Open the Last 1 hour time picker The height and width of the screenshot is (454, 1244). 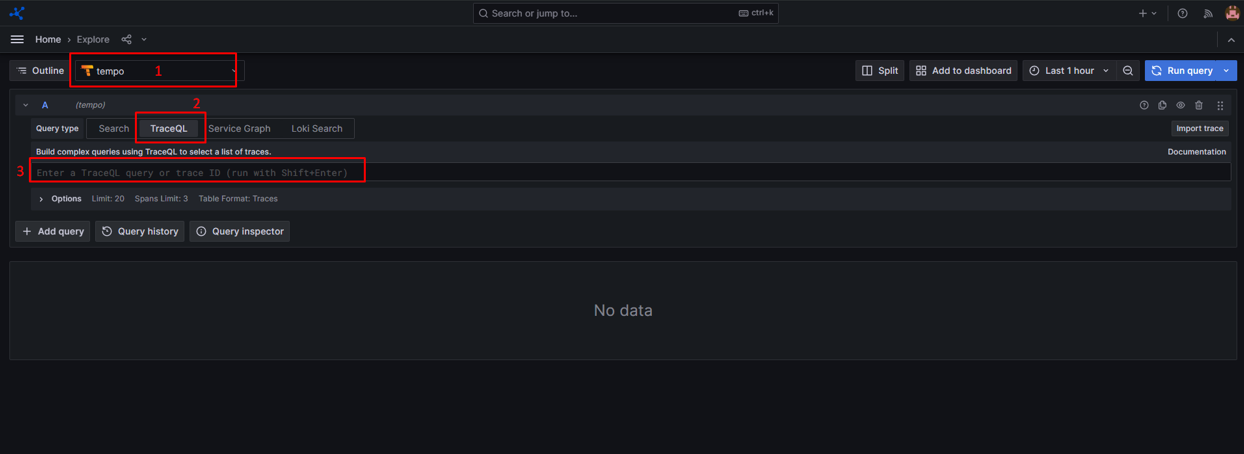(x=1069, y=71)
